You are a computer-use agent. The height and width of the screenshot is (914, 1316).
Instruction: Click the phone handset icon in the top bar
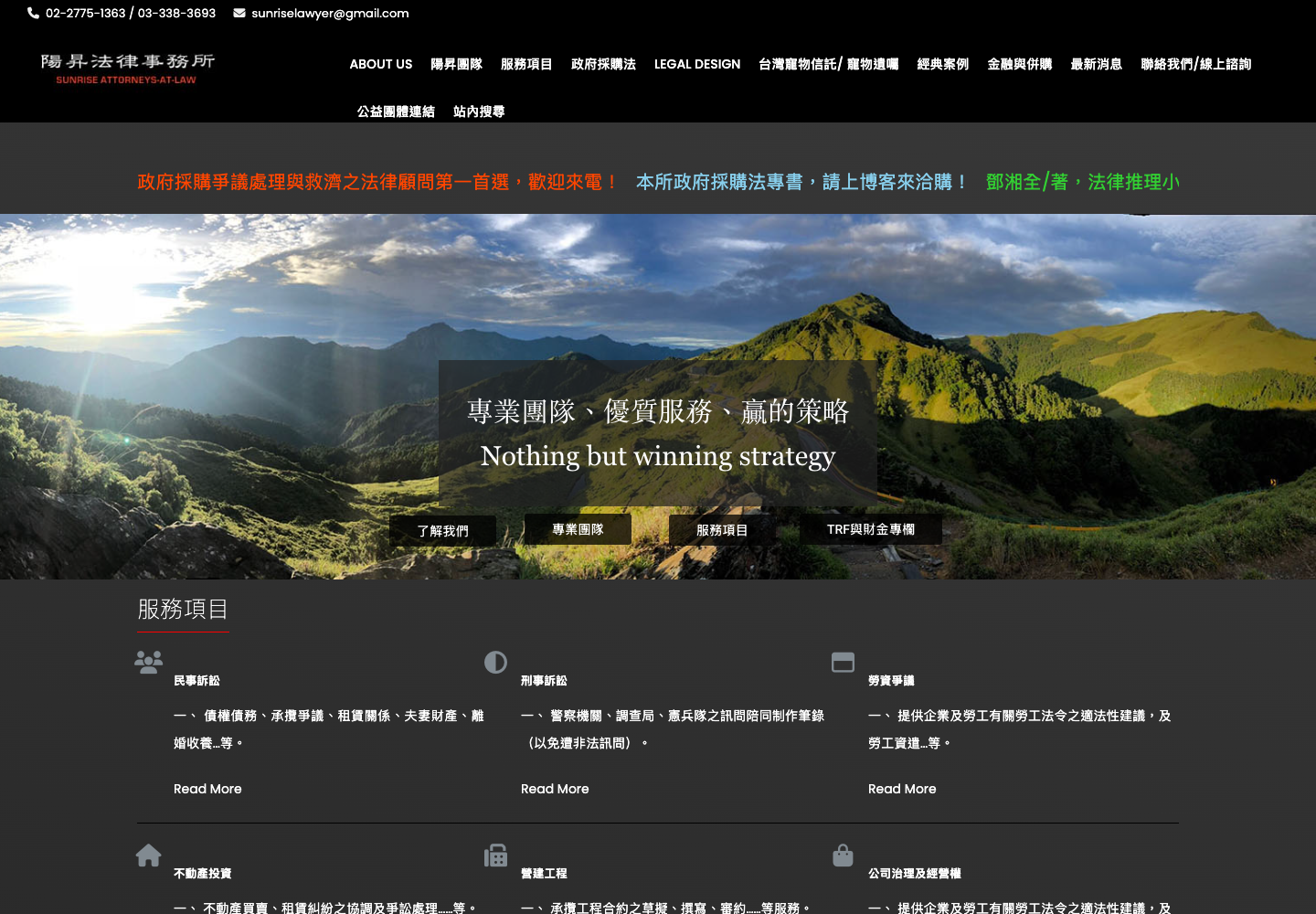pyautogui.click(x=33, y=13)
